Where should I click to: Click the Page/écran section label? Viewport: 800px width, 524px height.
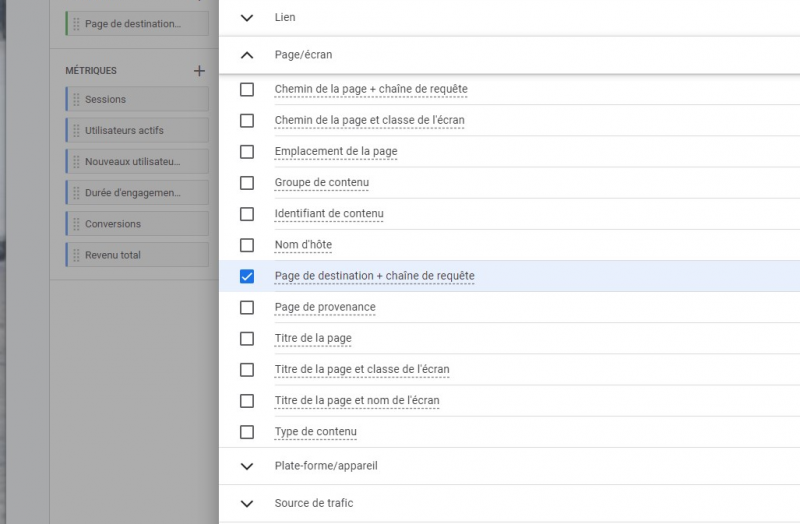[303, 55]
